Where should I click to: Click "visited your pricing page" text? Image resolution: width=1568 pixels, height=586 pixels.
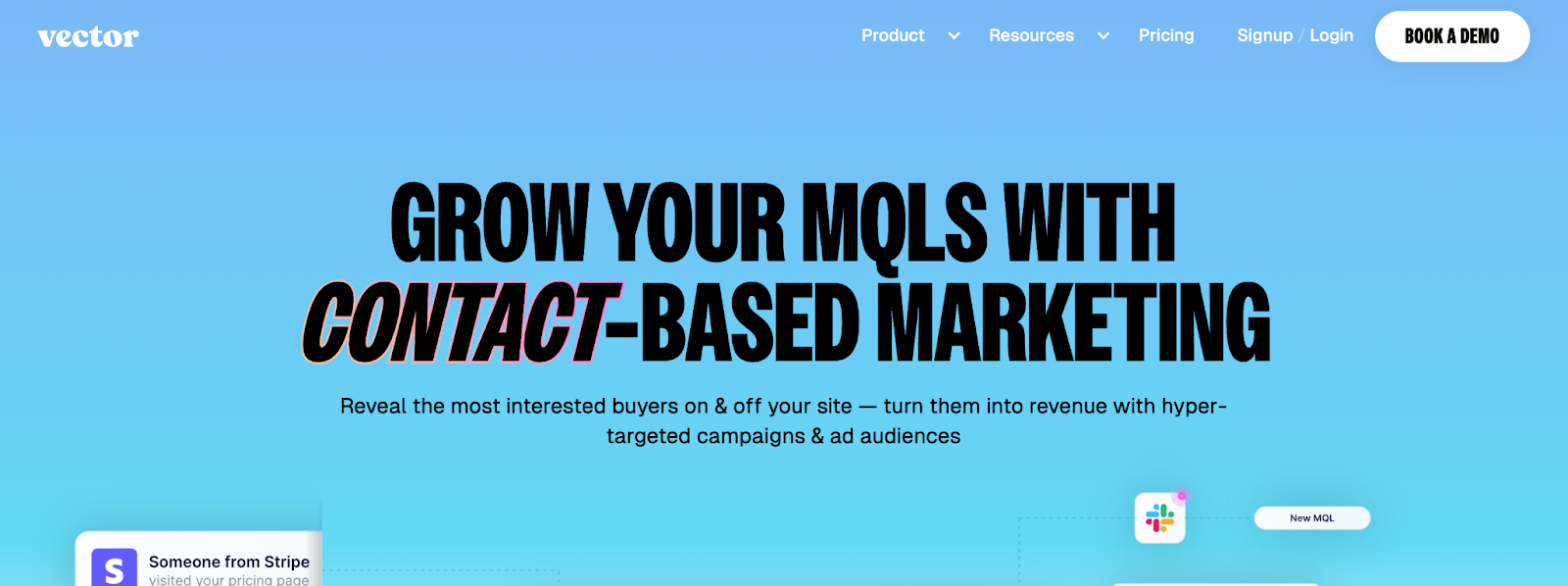pos(228,580)
